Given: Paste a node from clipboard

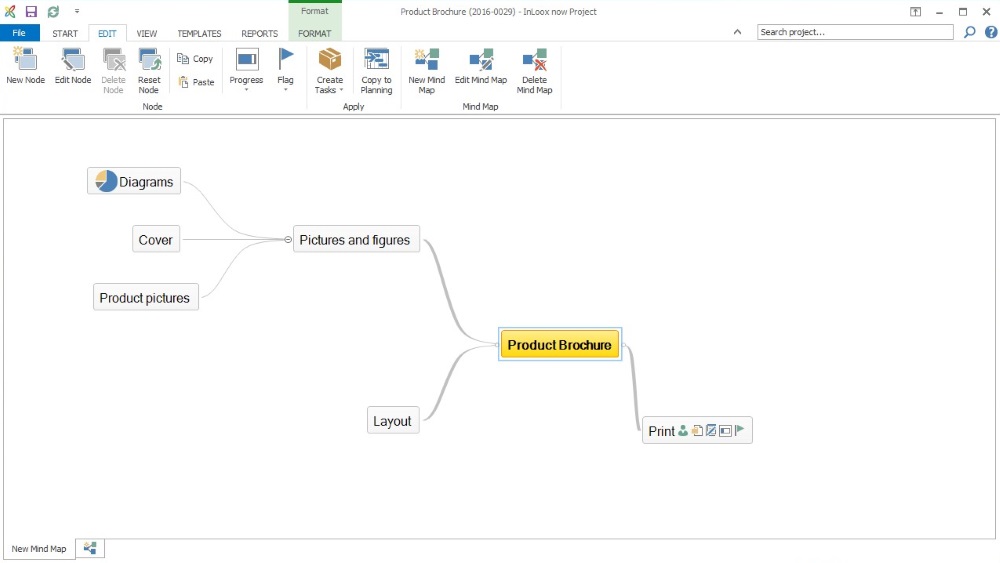Looking at the screenshot, I should pos(196,82).
